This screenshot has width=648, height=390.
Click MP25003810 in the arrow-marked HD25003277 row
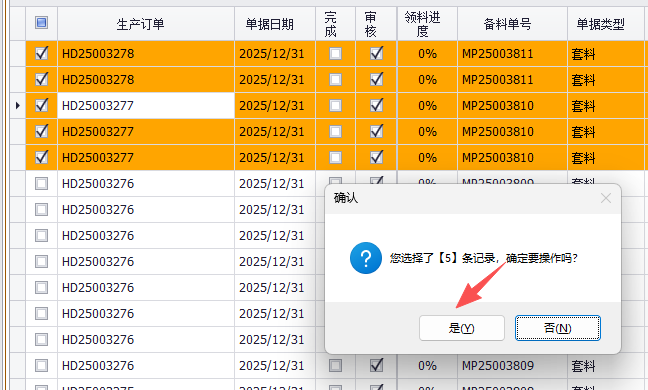(x=498, y=106)
